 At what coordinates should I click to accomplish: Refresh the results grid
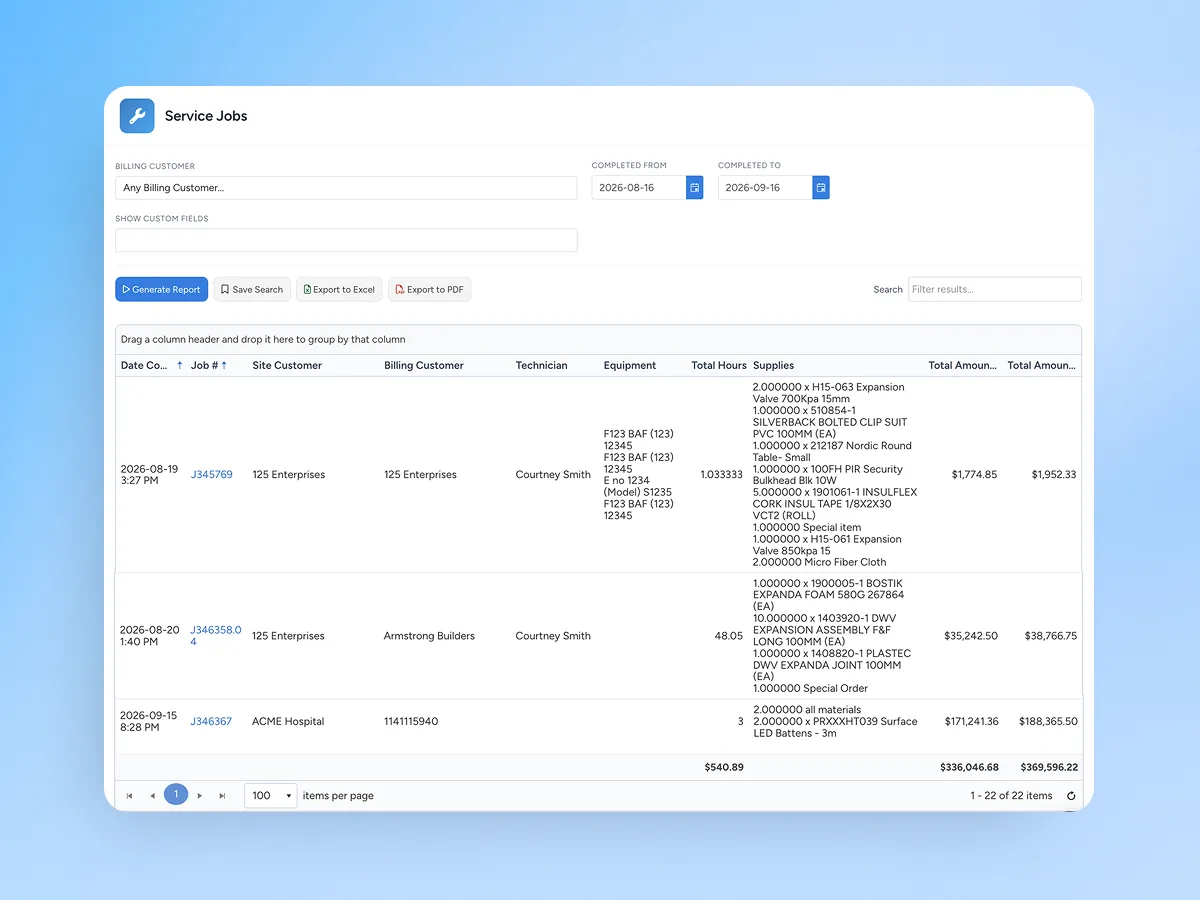click(x=1071, y=796)
